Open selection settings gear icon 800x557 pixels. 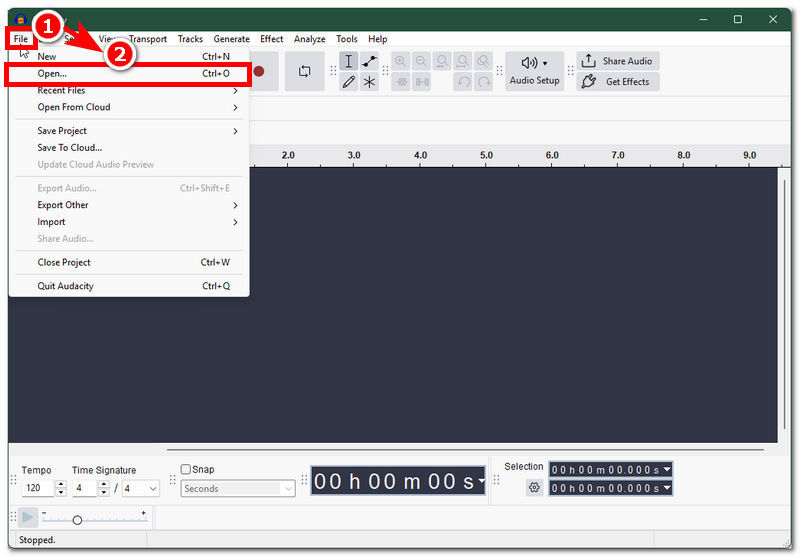pos(534,488)
